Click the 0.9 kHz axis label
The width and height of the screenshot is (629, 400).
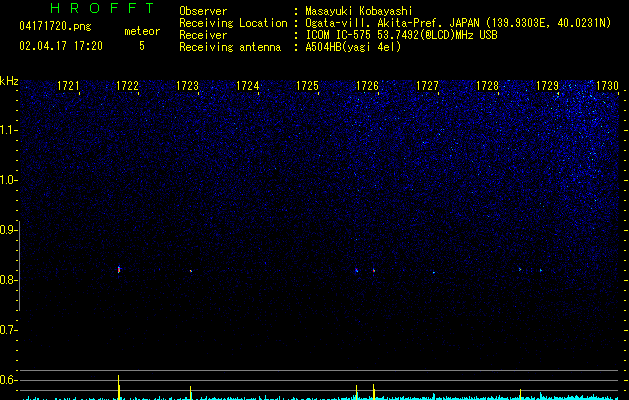click(x=8, y=230)
